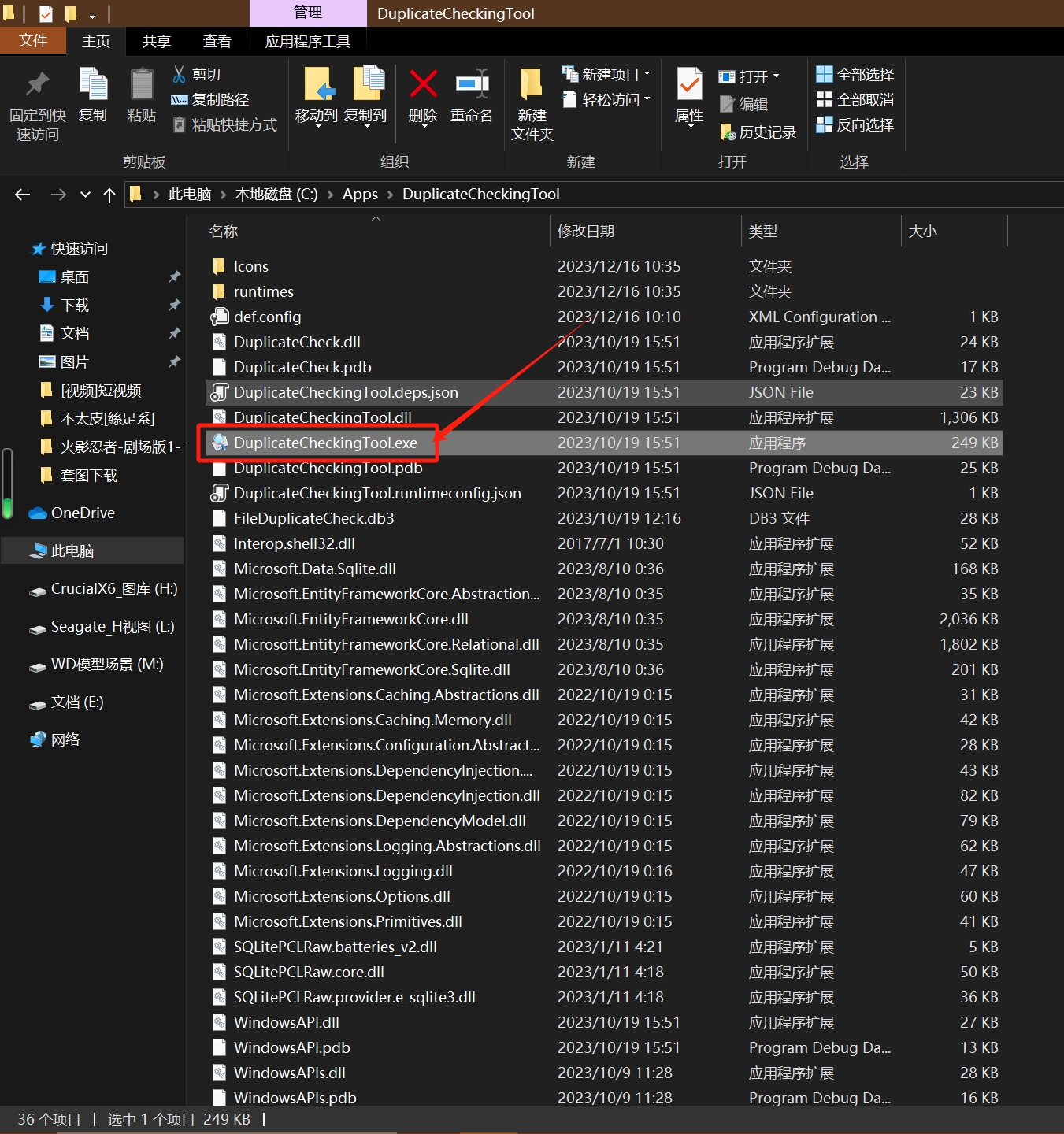Go up one folder level arrow
This screenshot has width=1064, height=1134.
109,195
